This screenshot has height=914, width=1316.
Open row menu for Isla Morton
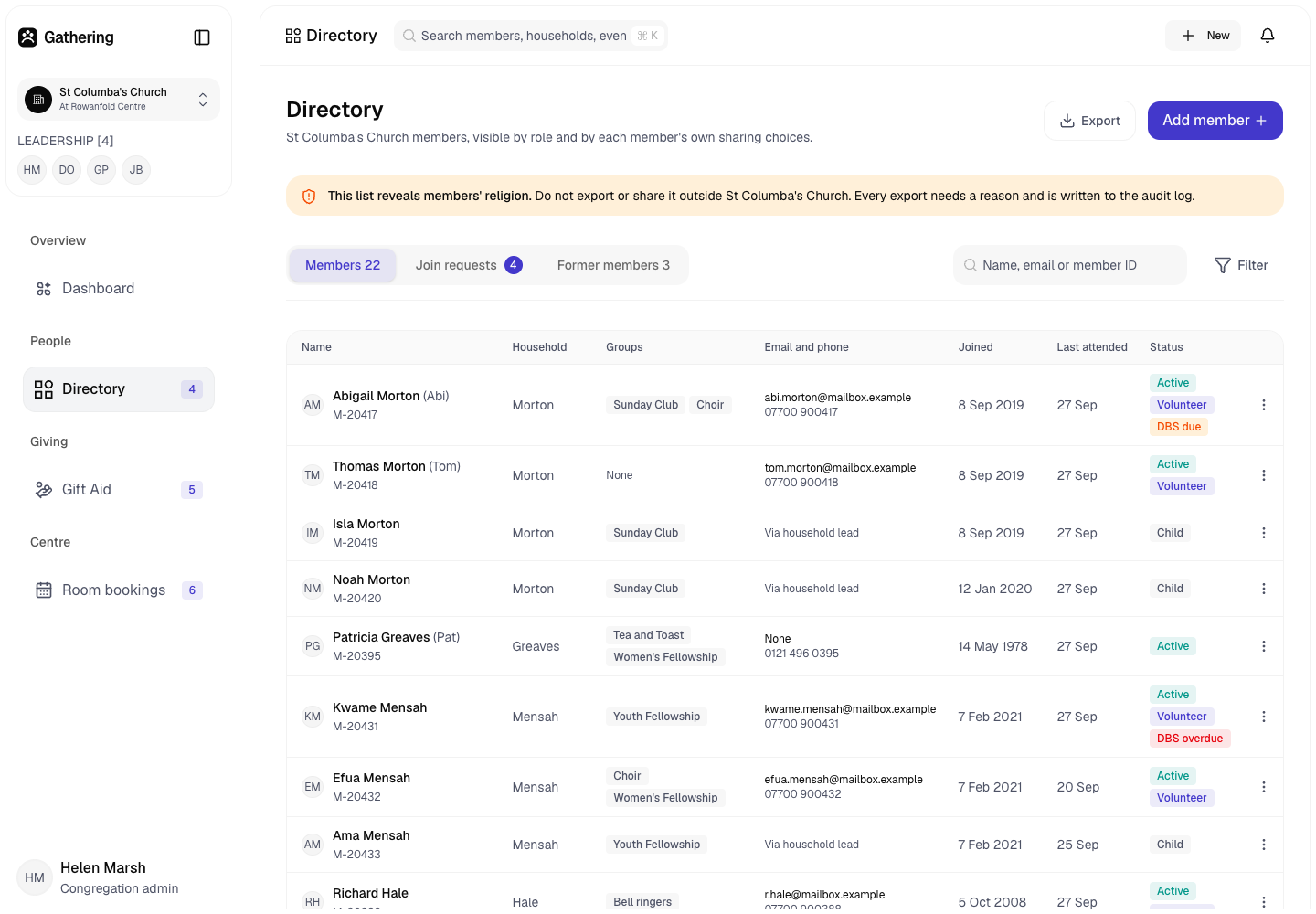(x=1264, y=533)
